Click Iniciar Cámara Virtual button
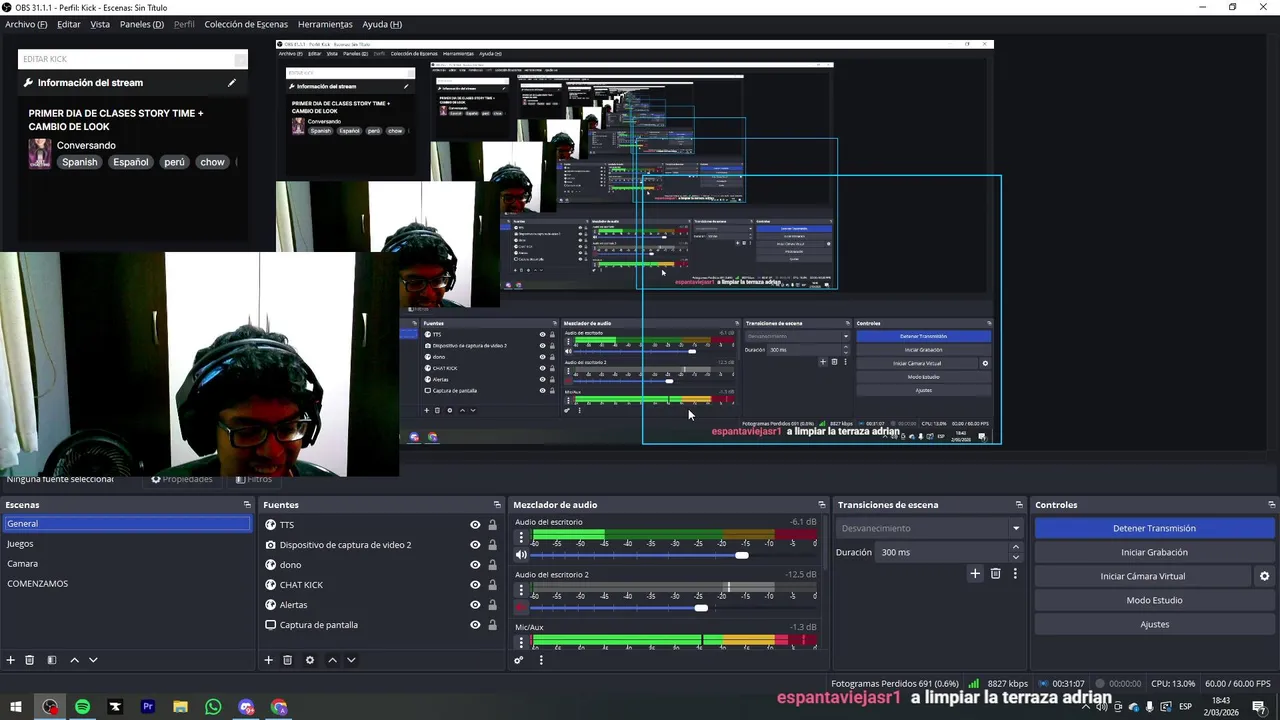 (x=1143, y=576)
